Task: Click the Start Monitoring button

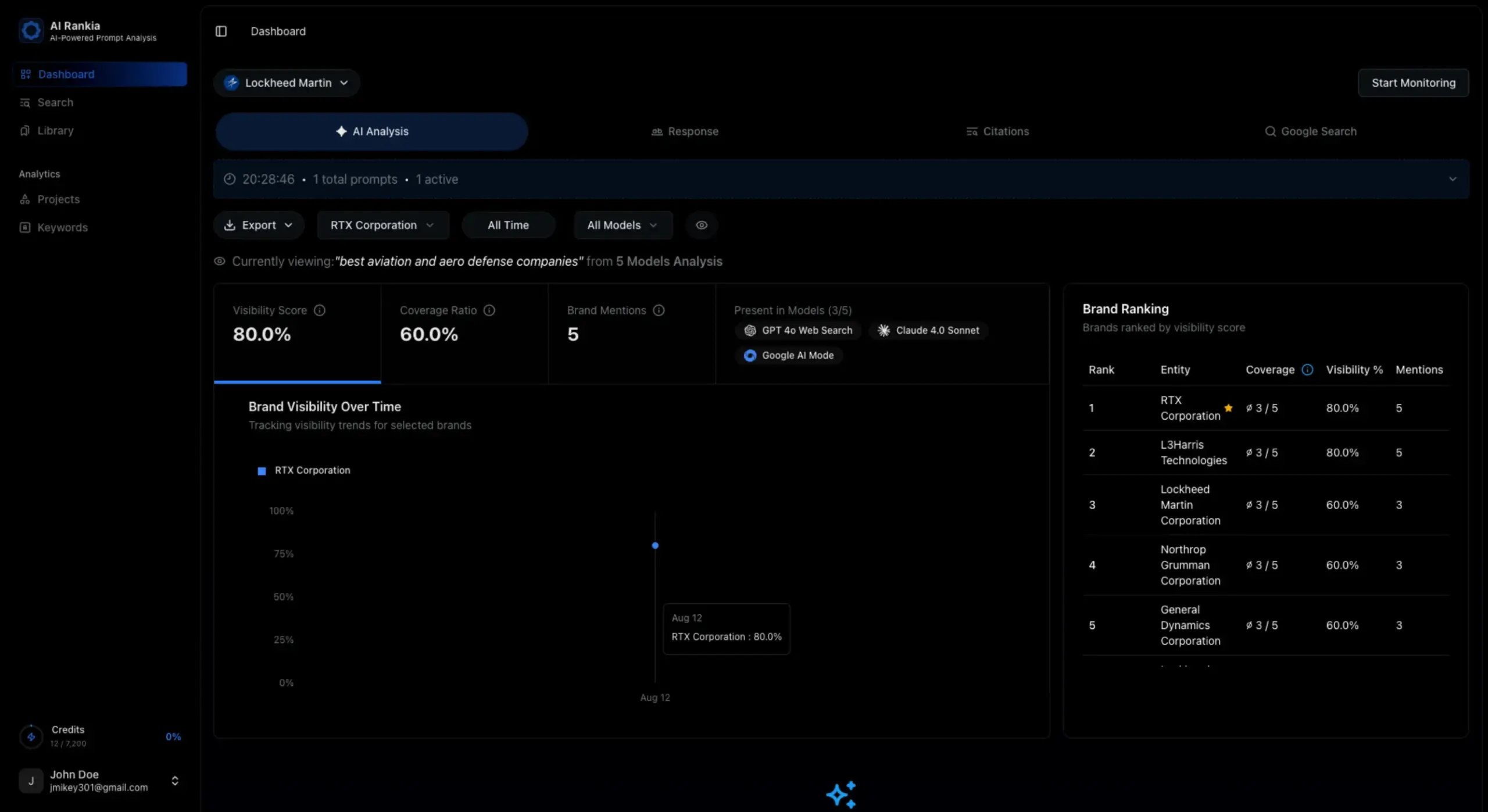Action: pos(1413,83)
